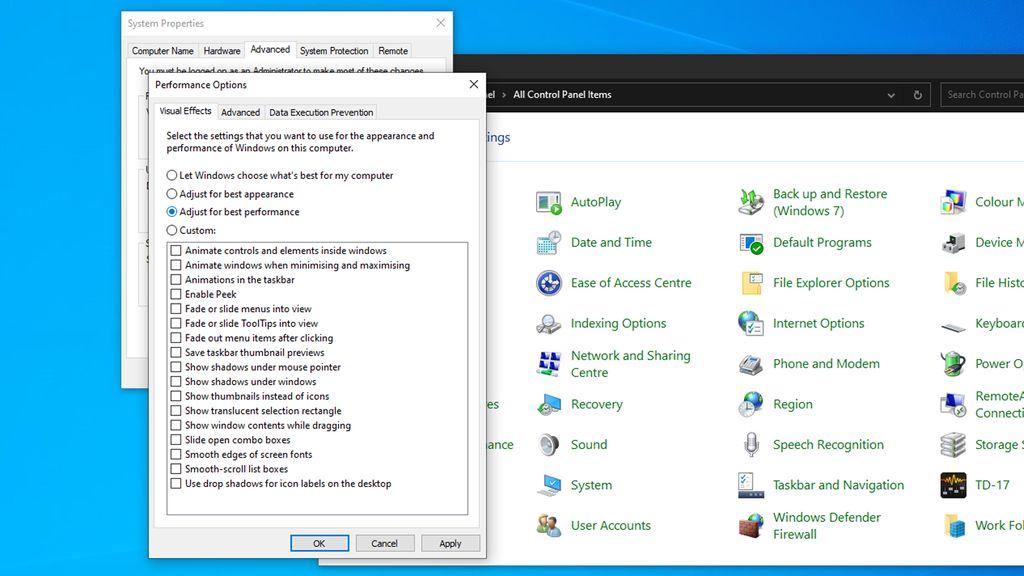Refresh the Control Panel address bar
The width and height of the screenshot is (1024, 576).
(x=918, y=95)
